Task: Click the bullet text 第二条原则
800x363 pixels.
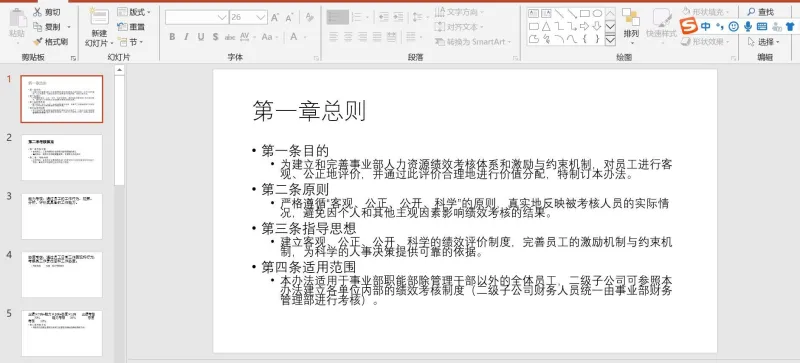Action: 295,189
